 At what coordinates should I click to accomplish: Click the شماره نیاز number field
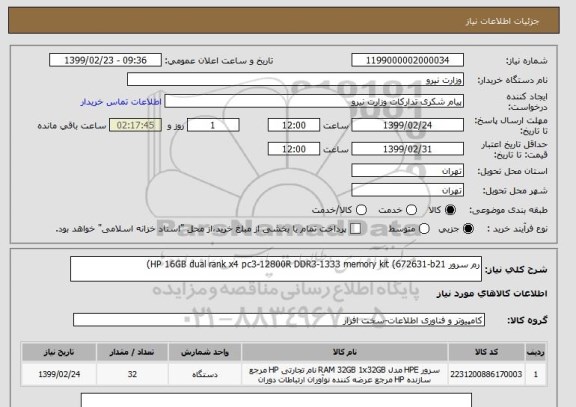click(x=407, y=60)
